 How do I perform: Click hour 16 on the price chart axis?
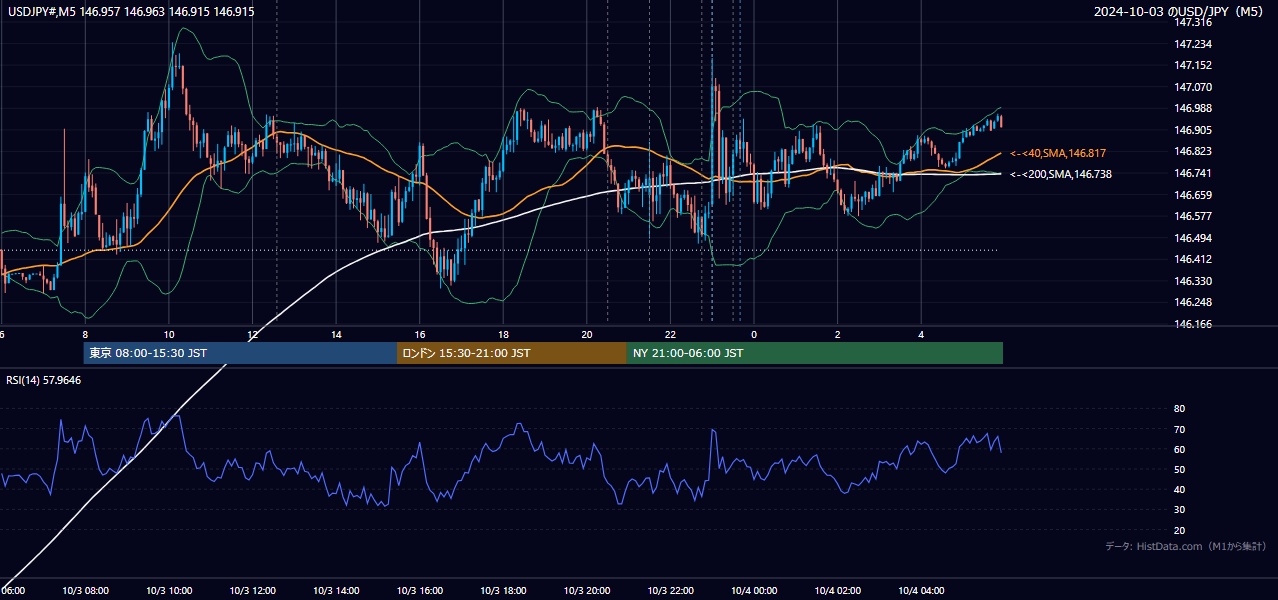[x=420, y=335]
